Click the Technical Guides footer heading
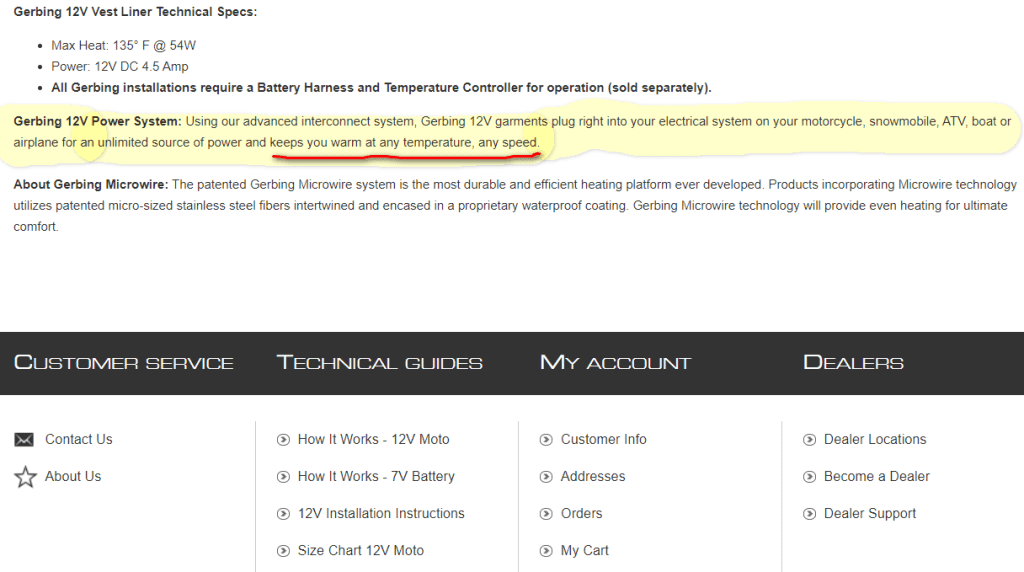Viewport: 1024px width, 572px height. coord(379,362)
